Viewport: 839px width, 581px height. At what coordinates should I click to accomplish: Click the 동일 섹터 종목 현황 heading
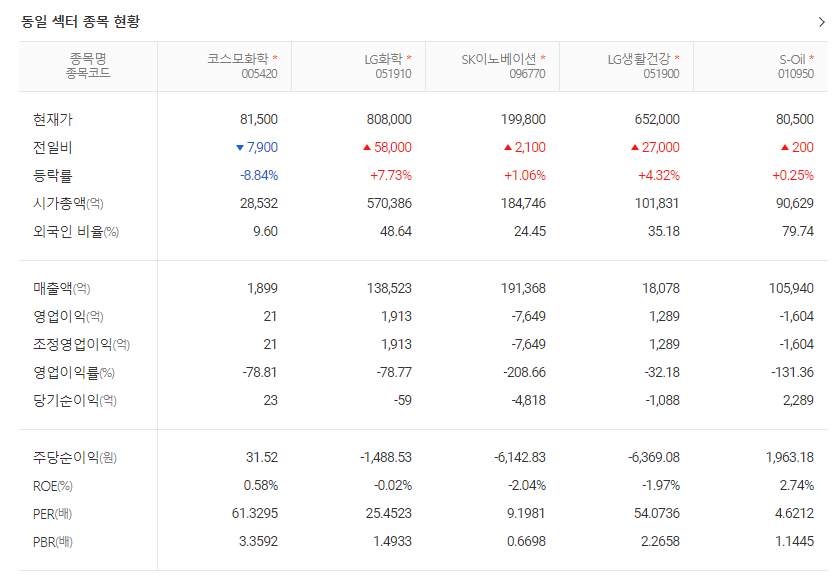pos(80,21)
